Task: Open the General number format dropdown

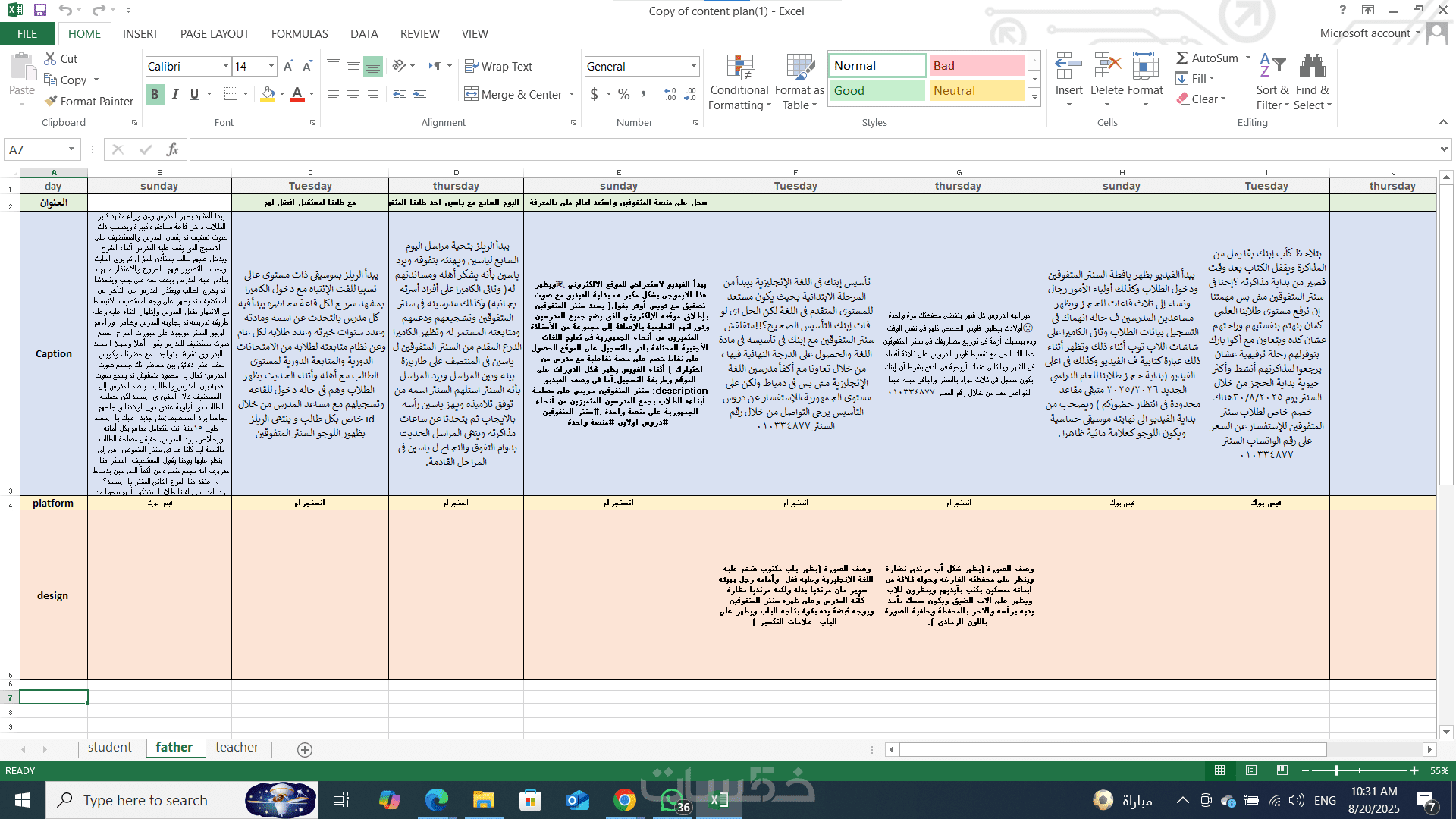Action: [x=693, y=67]
